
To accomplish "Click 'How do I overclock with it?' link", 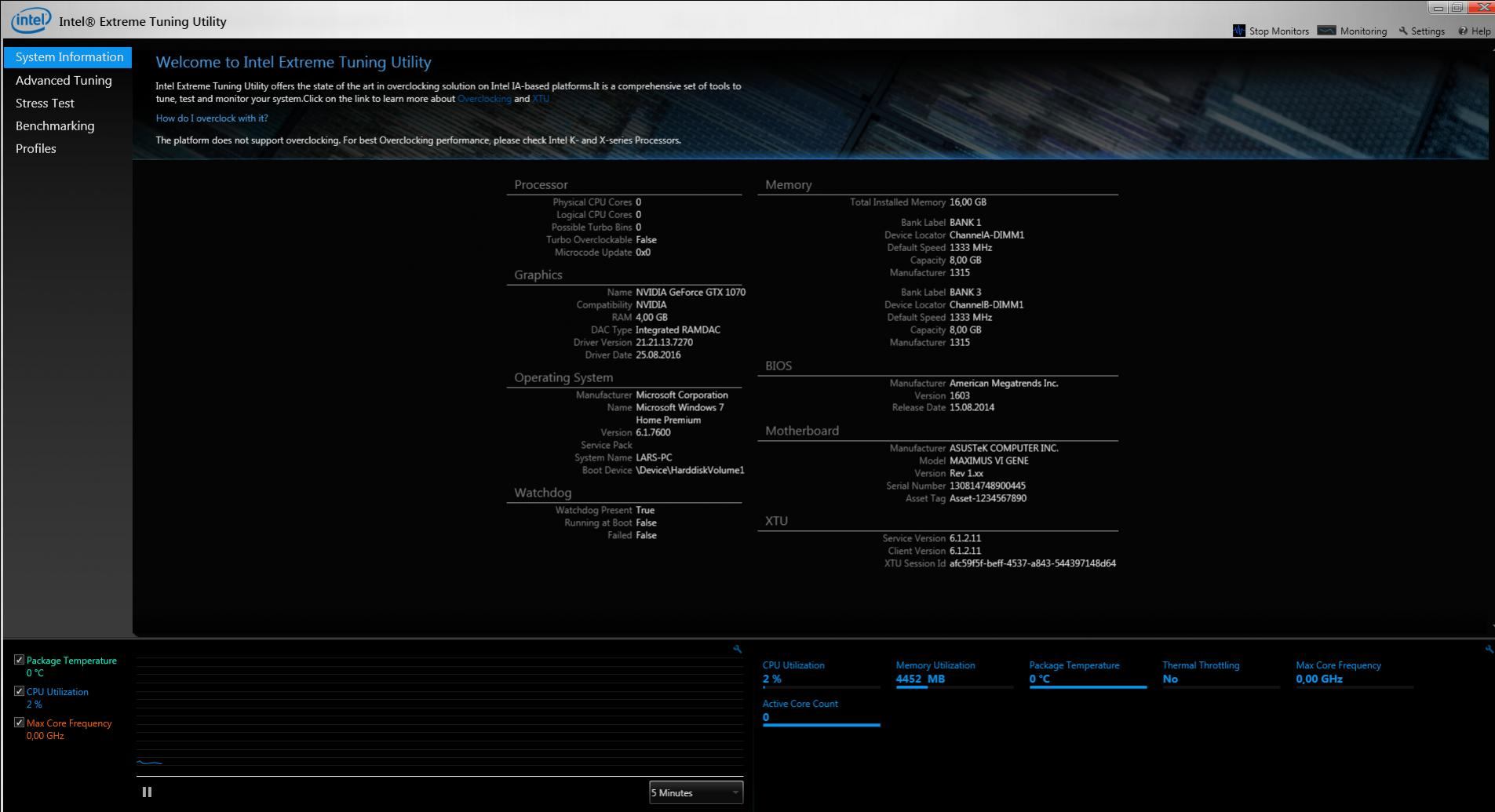I will click(212, 118).
